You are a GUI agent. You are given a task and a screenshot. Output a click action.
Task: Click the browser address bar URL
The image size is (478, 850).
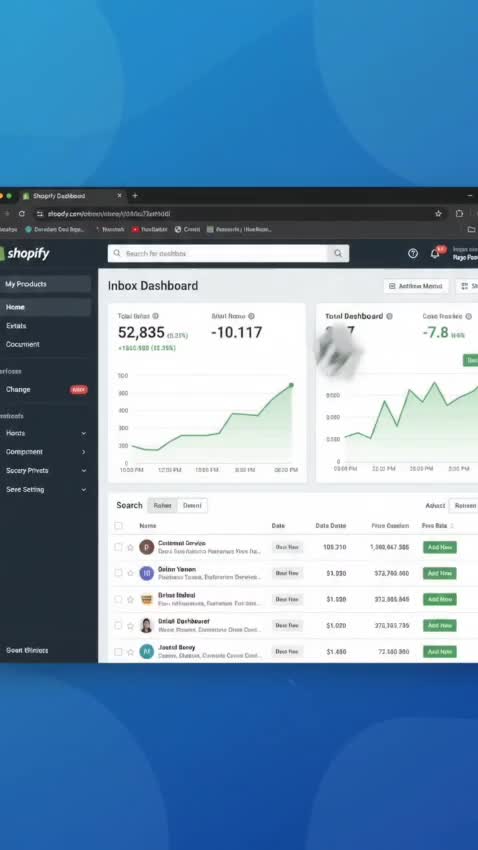(108, 214)
